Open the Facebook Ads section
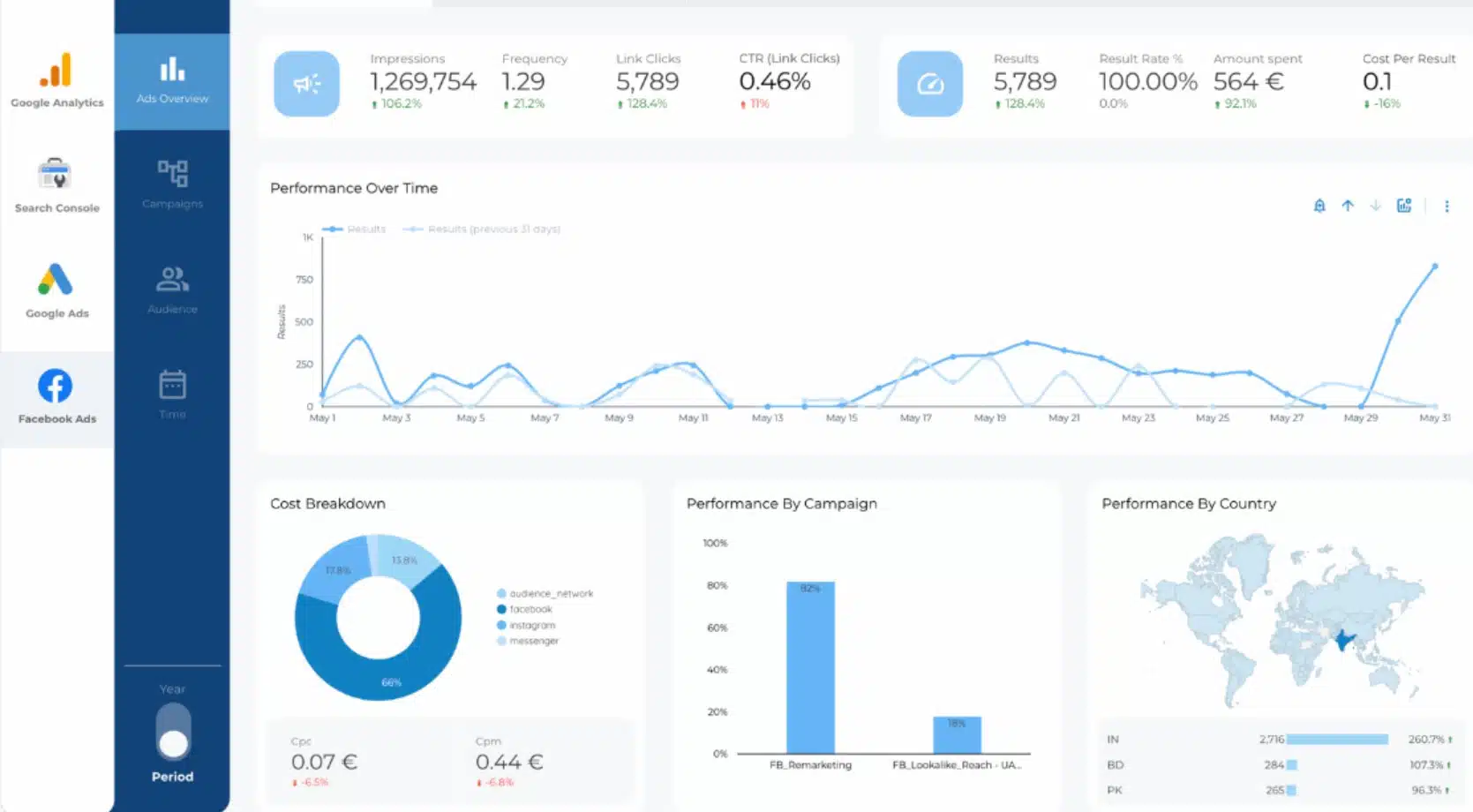Screen dimensions: 1473x812 (56, 395)
